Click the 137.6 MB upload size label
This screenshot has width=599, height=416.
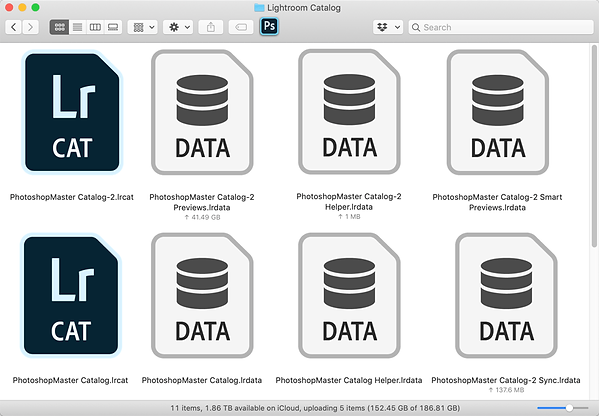pos(506,390)
